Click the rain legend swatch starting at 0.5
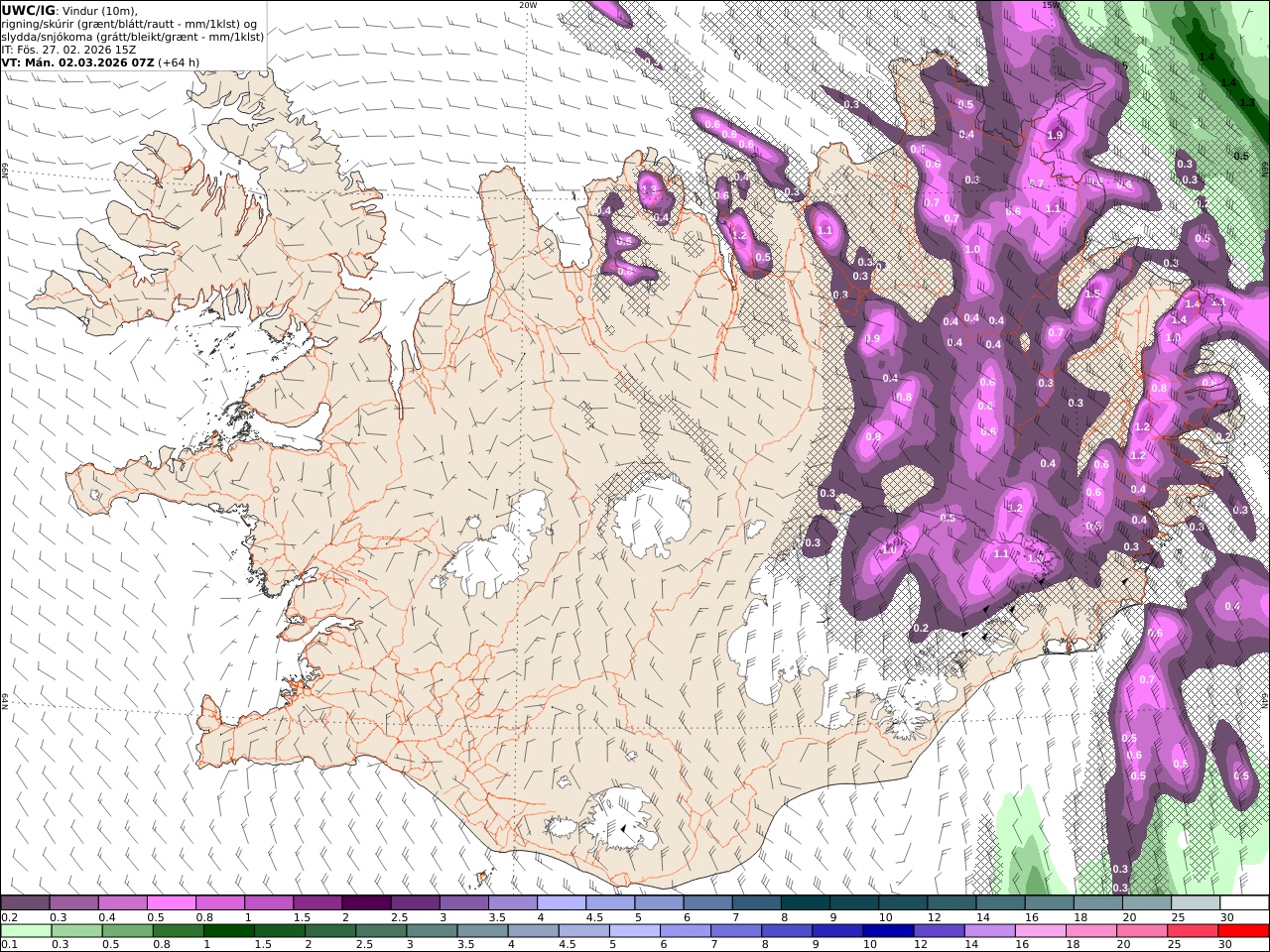The width and height of the screenshot is (1270, 952). coord(127,931)
